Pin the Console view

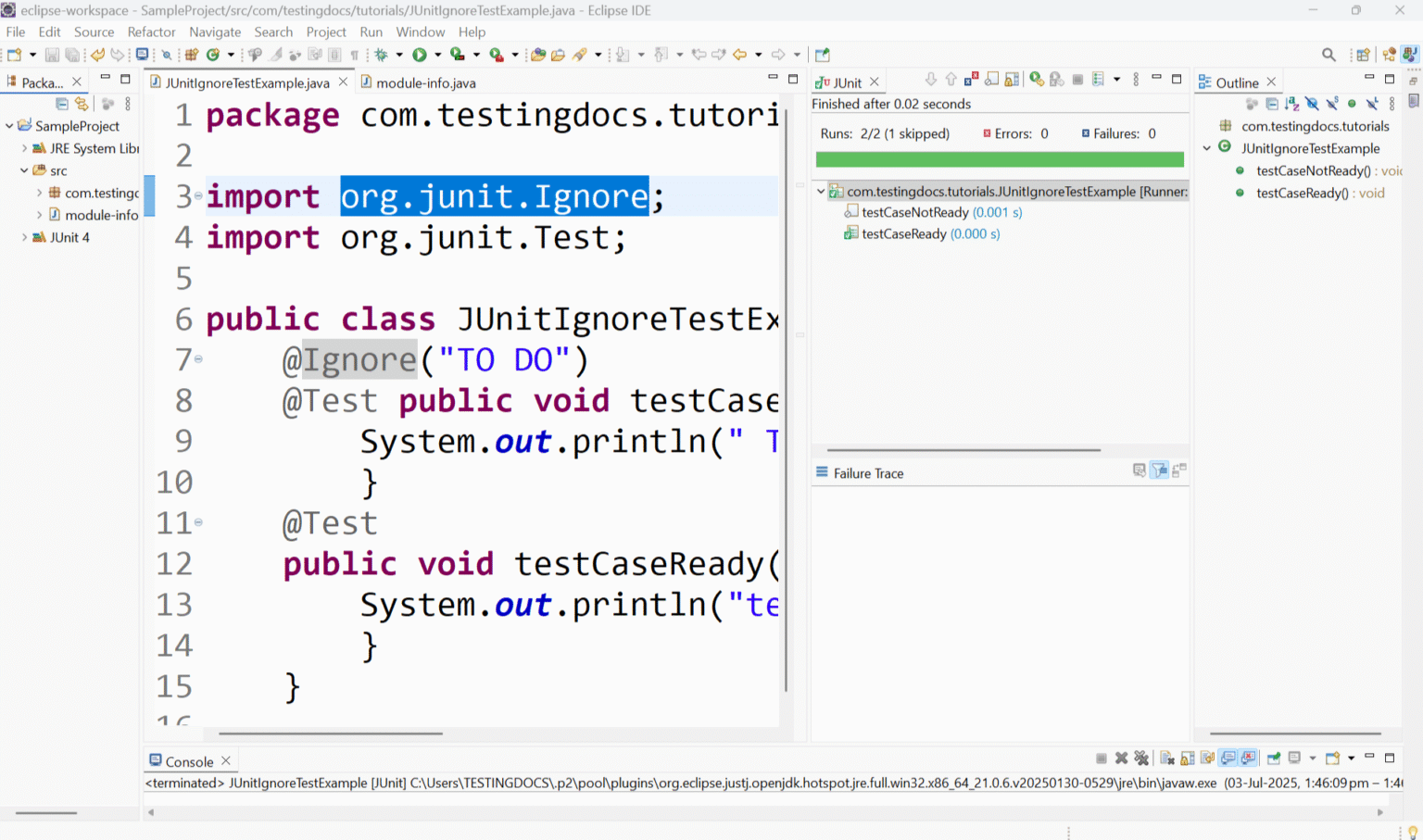[x=1274, y=758]
